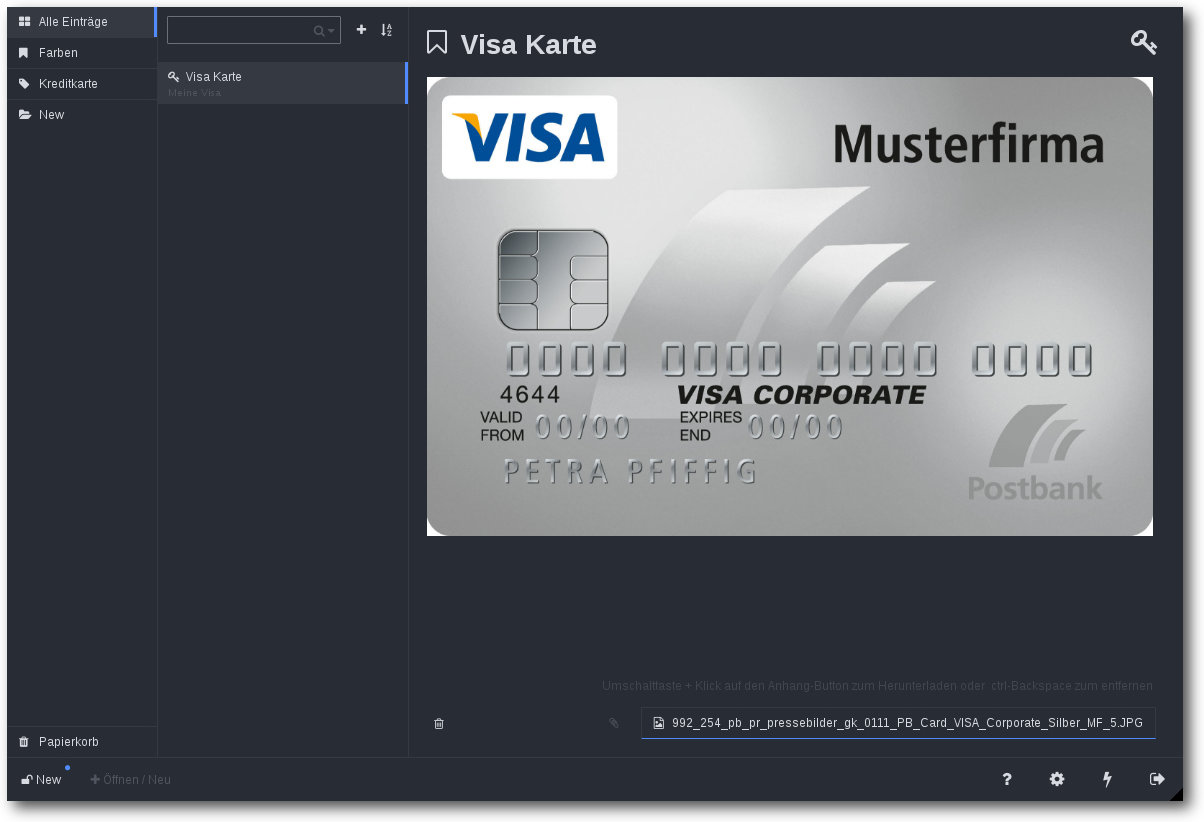Lock the workspace with the exit icon

point(1157,779)
